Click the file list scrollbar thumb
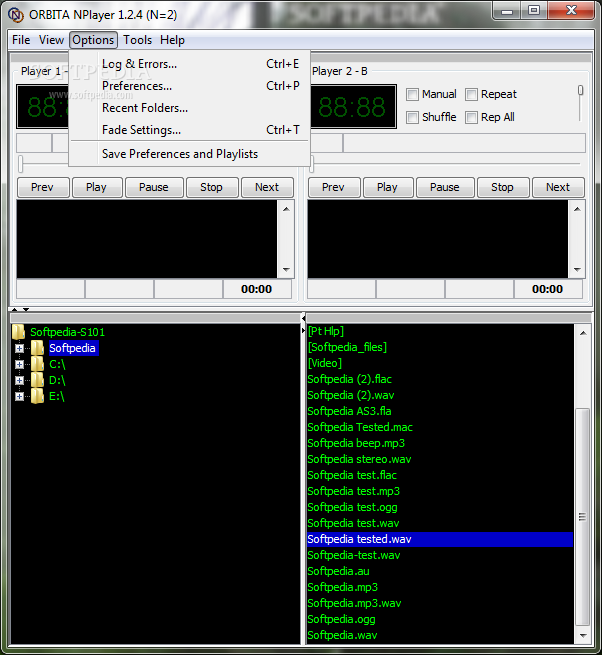The height and width of the screenshot is (655, 602). point(582,517)
